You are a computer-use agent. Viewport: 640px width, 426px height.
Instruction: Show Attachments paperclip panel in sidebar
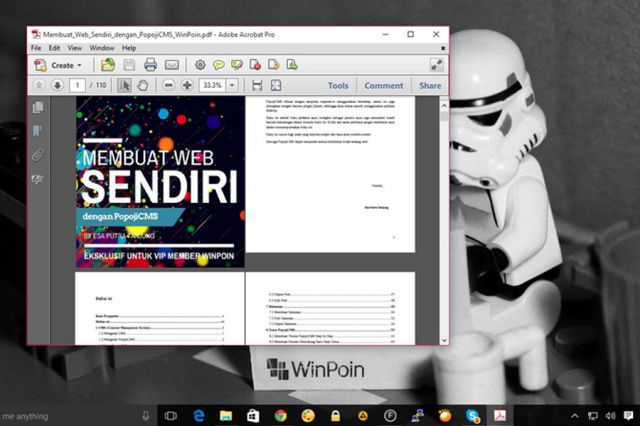38,155
